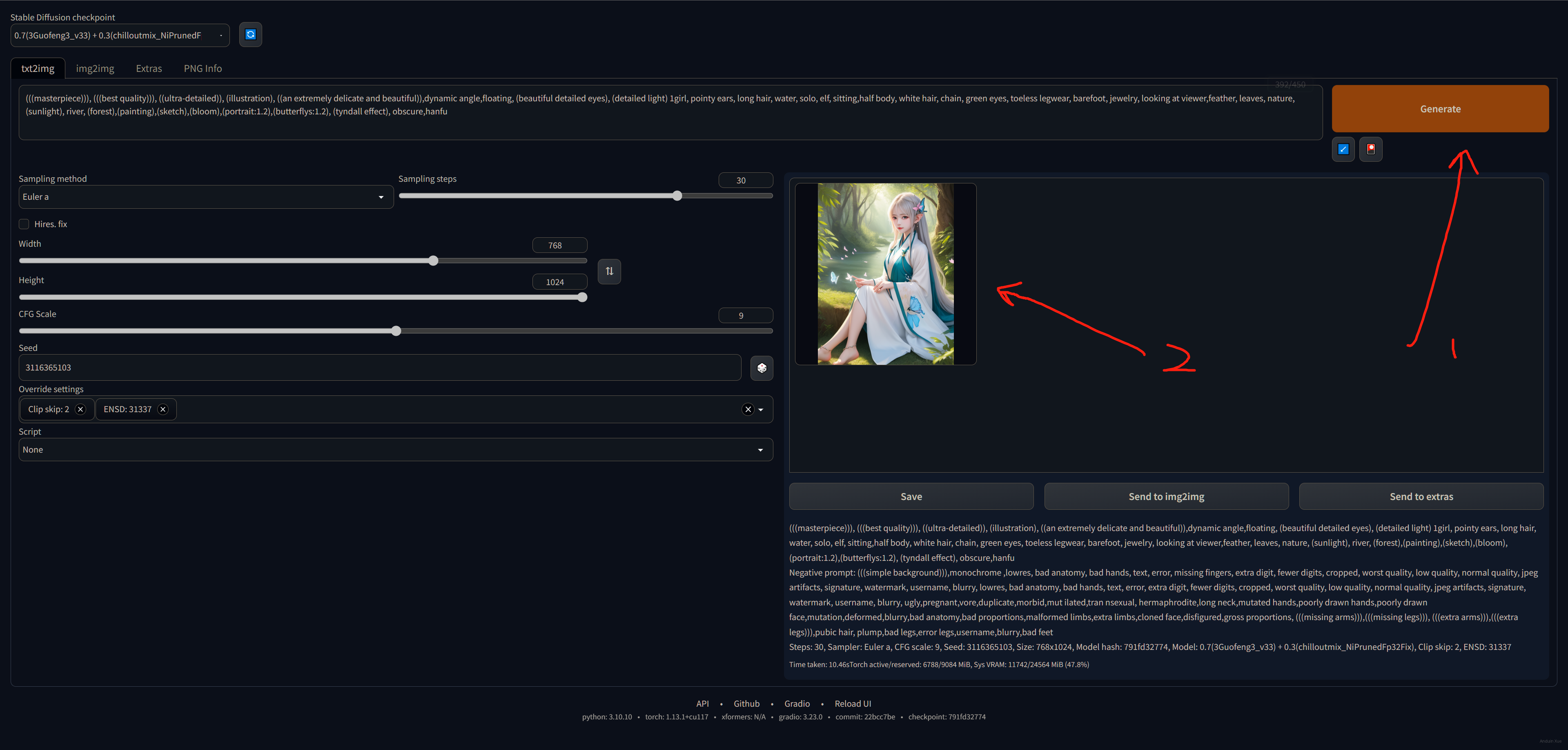Image resolution: width=1568 pixels, height=750 pixels.
Task: Expand the Script dropdown
Action: click(x=396, y=450)
